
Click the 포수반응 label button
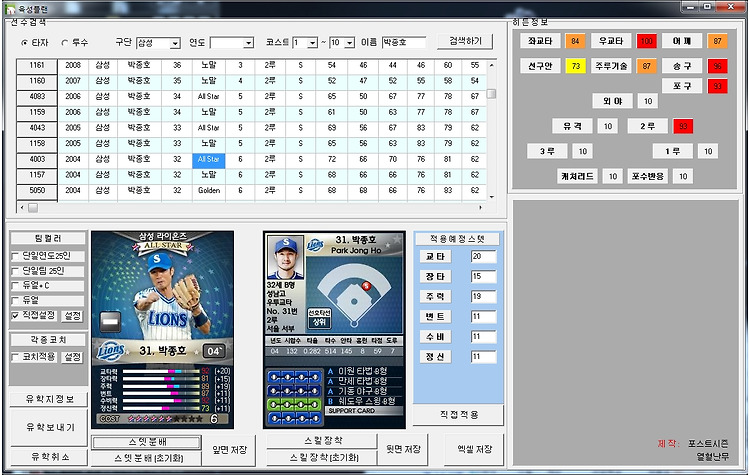click(x=647, y=176)
